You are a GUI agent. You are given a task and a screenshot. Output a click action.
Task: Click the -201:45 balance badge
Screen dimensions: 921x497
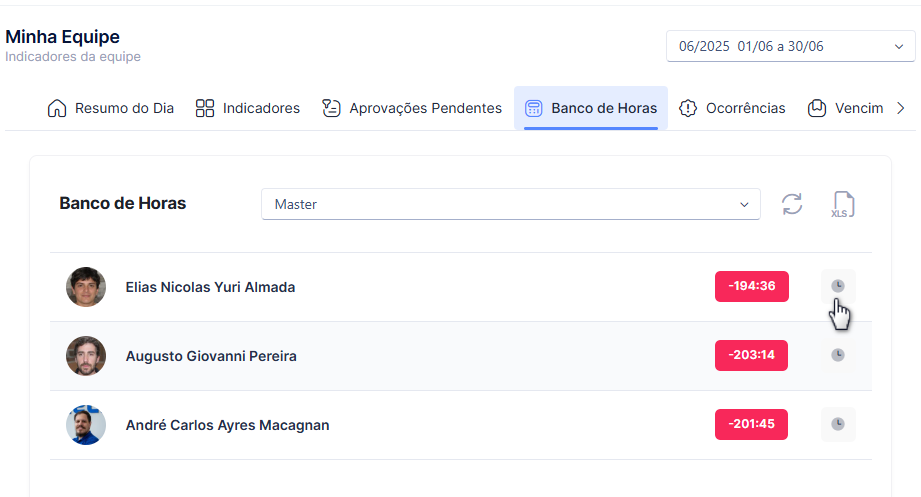point(751,424)
